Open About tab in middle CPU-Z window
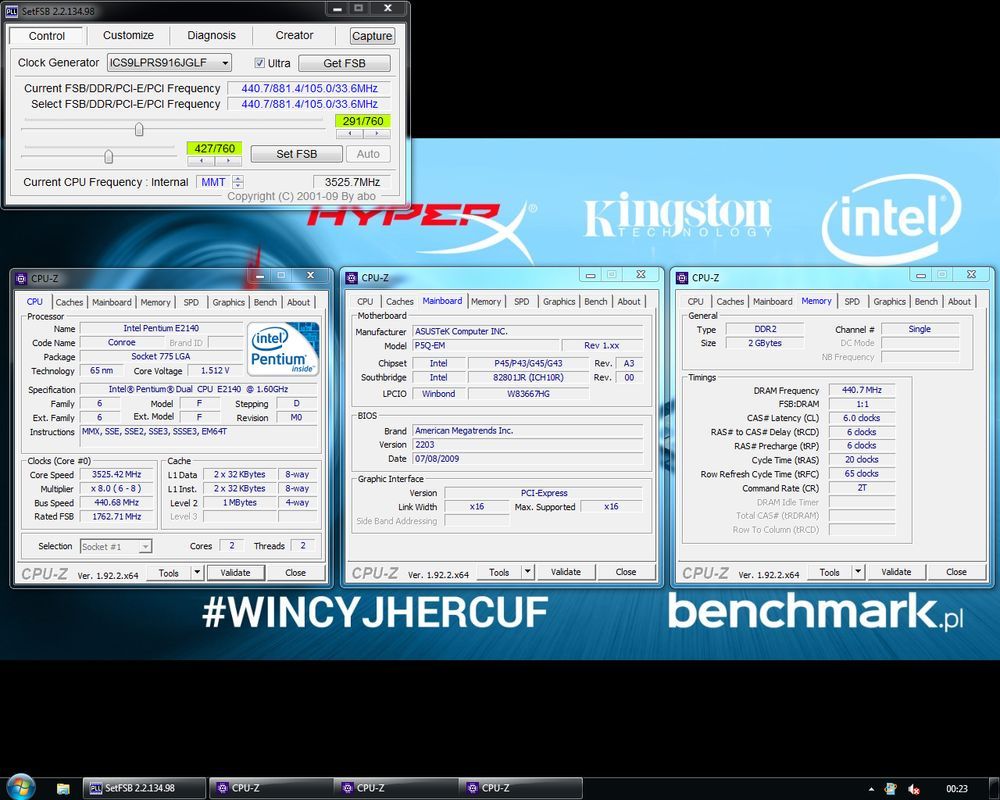1000x800 pixels. coord(629,302)
